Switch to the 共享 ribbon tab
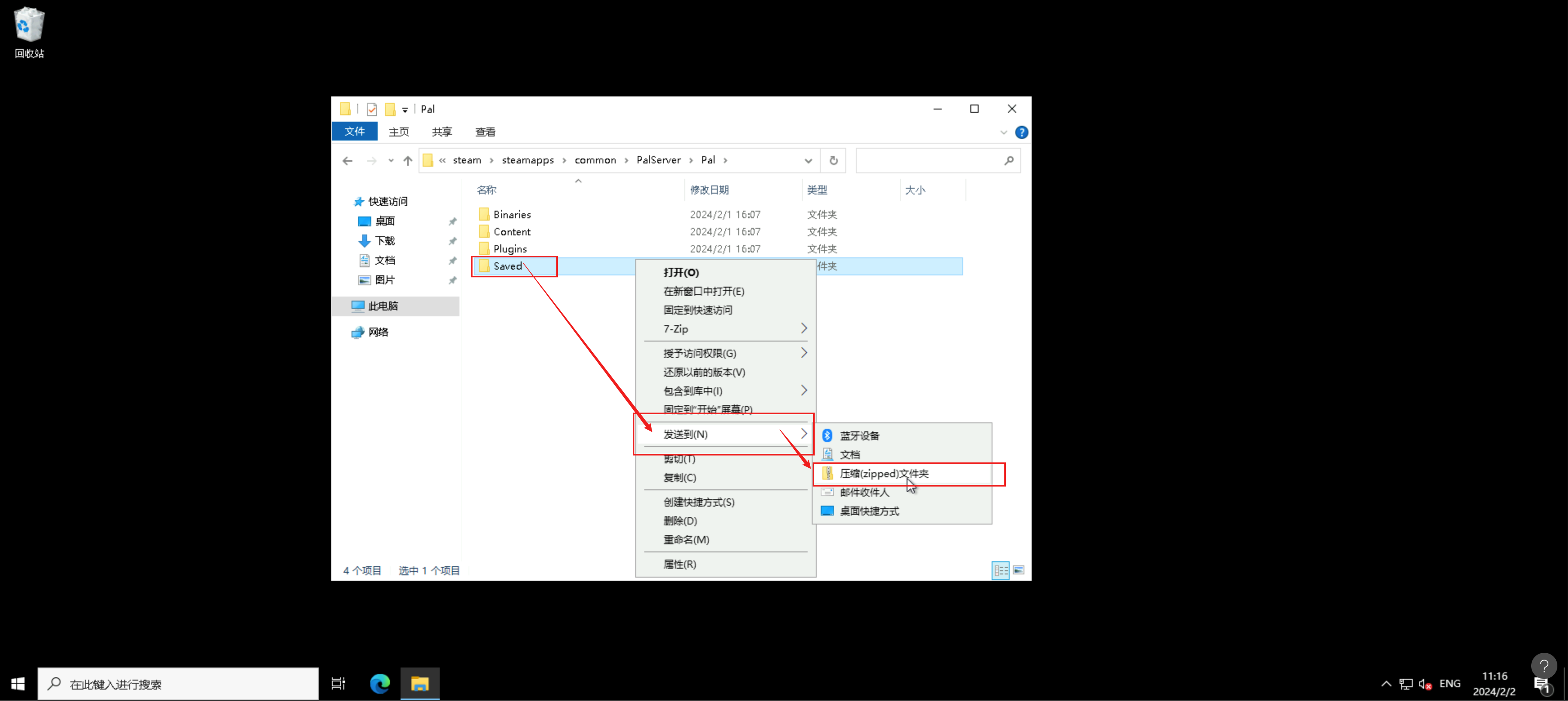The image size is (1568, 701). tap(442, 132)
